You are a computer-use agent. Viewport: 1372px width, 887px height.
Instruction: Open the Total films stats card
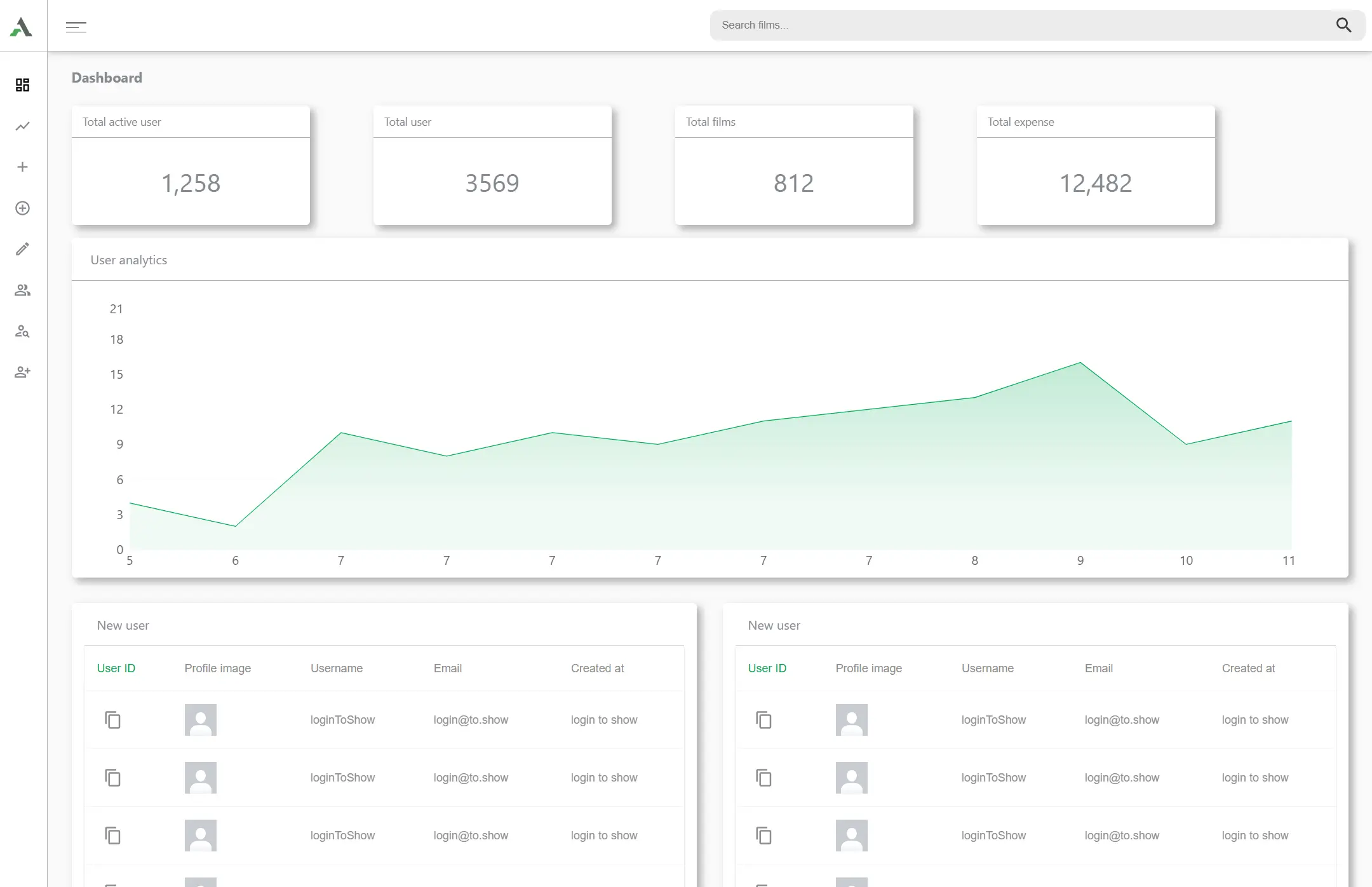click(x=793, y=166)
